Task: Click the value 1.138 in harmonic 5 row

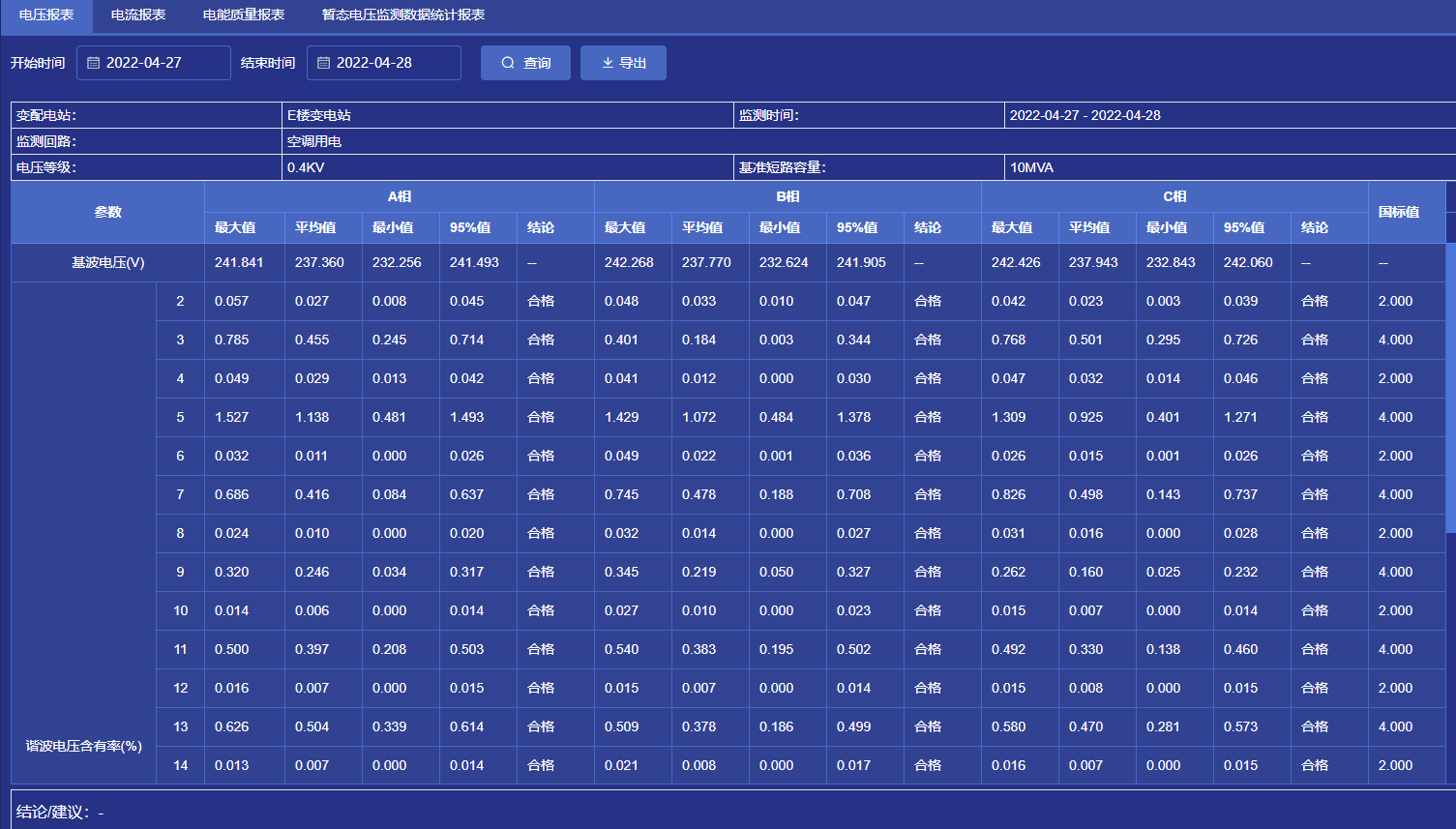Action: point(312,417)
